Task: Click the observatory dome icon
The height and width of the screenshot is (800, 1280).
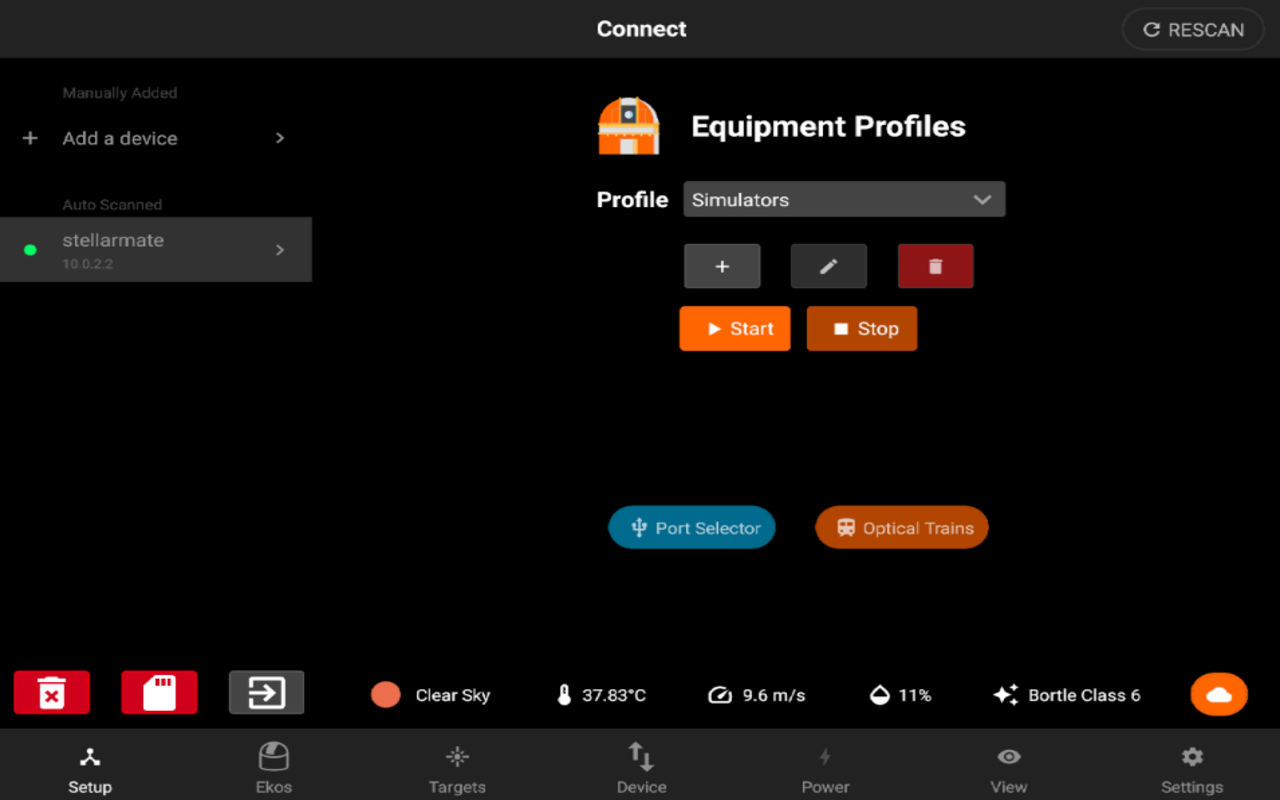Action: (628, 126)
